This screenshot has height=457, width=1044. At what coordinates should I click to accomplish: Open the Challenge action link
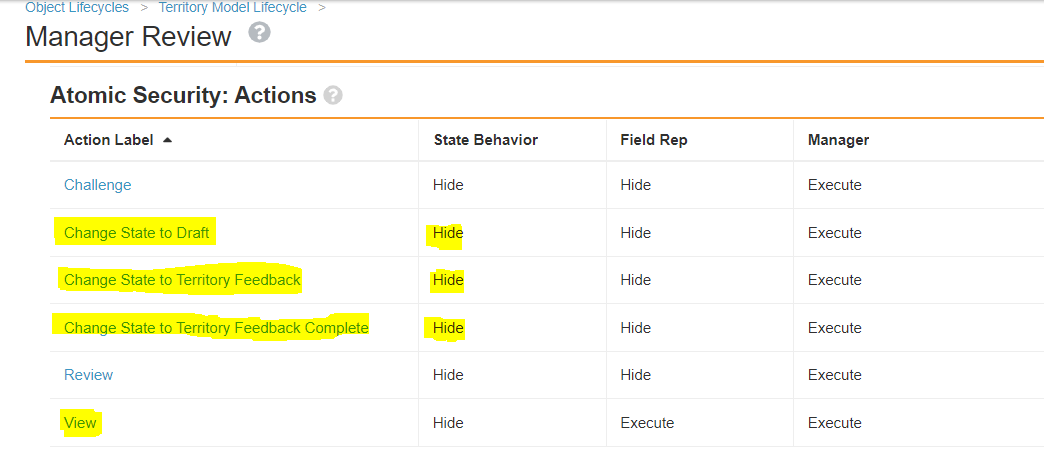point(97,185)
